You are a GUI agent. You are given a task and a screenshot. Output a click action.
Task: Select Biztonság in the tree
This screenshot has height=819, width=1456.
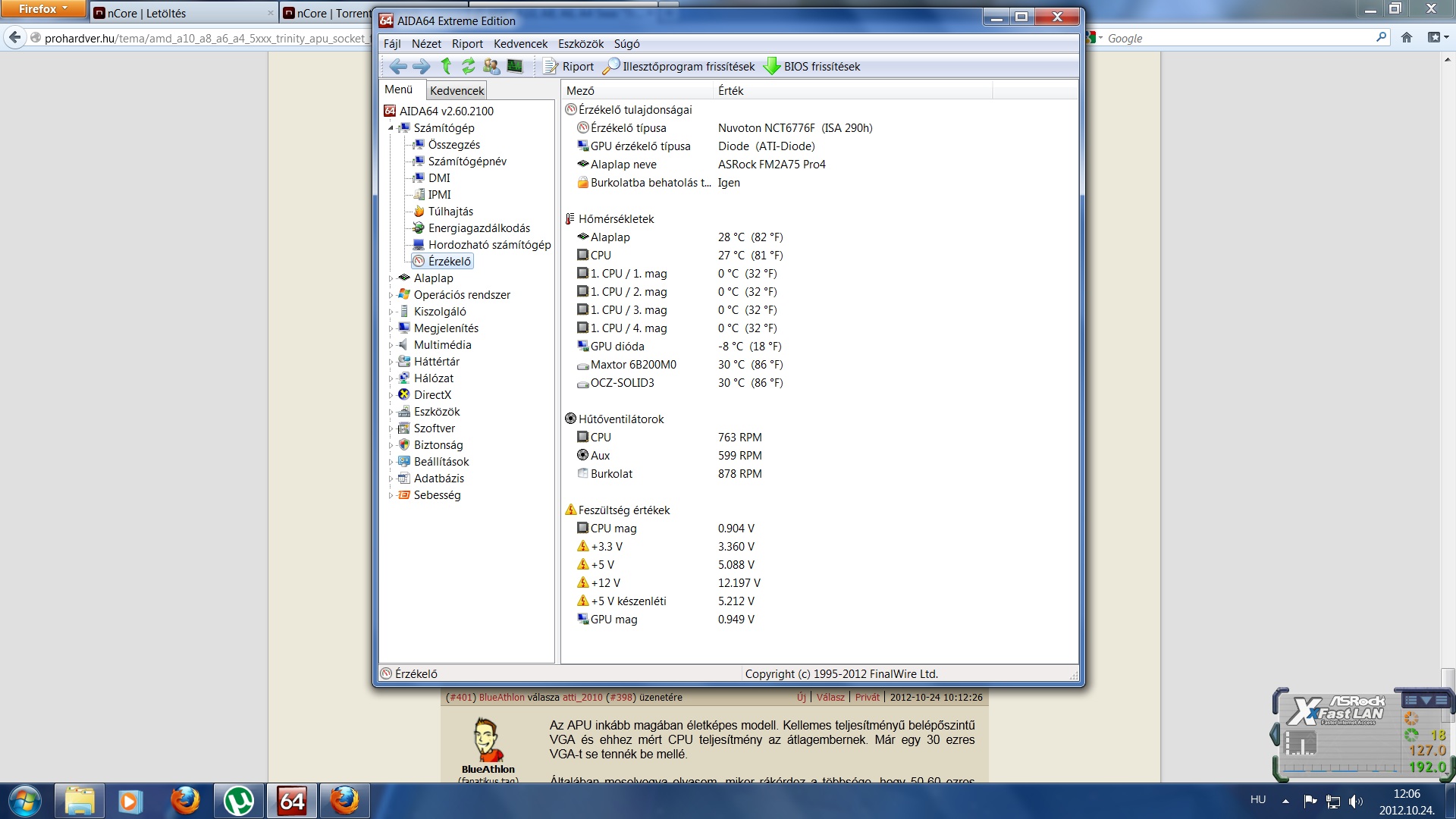point(438,445)
